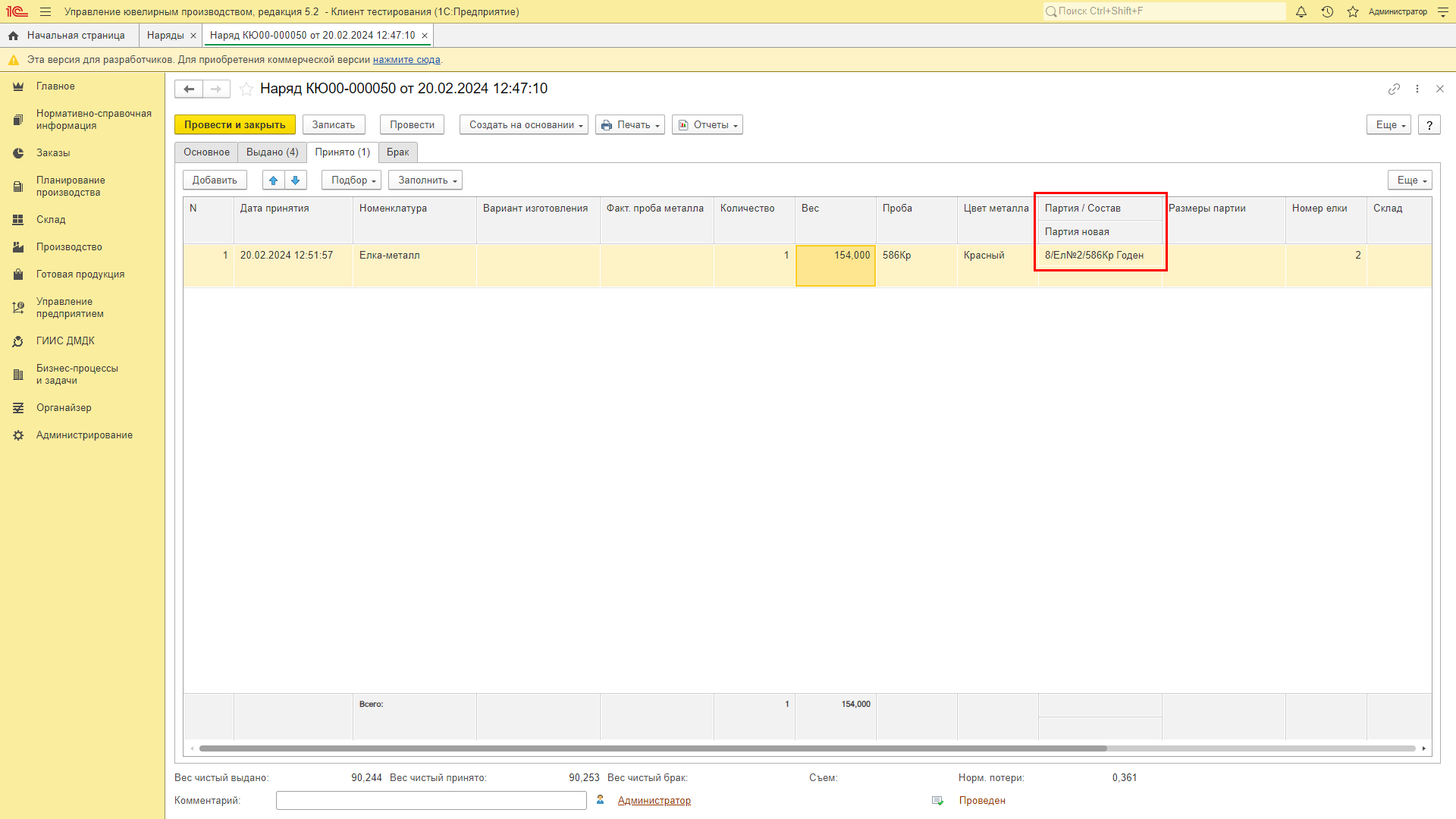This screenshot has height=819, width=1456.
Task: Click the user icon beside Администратор link
Action: 601,800
